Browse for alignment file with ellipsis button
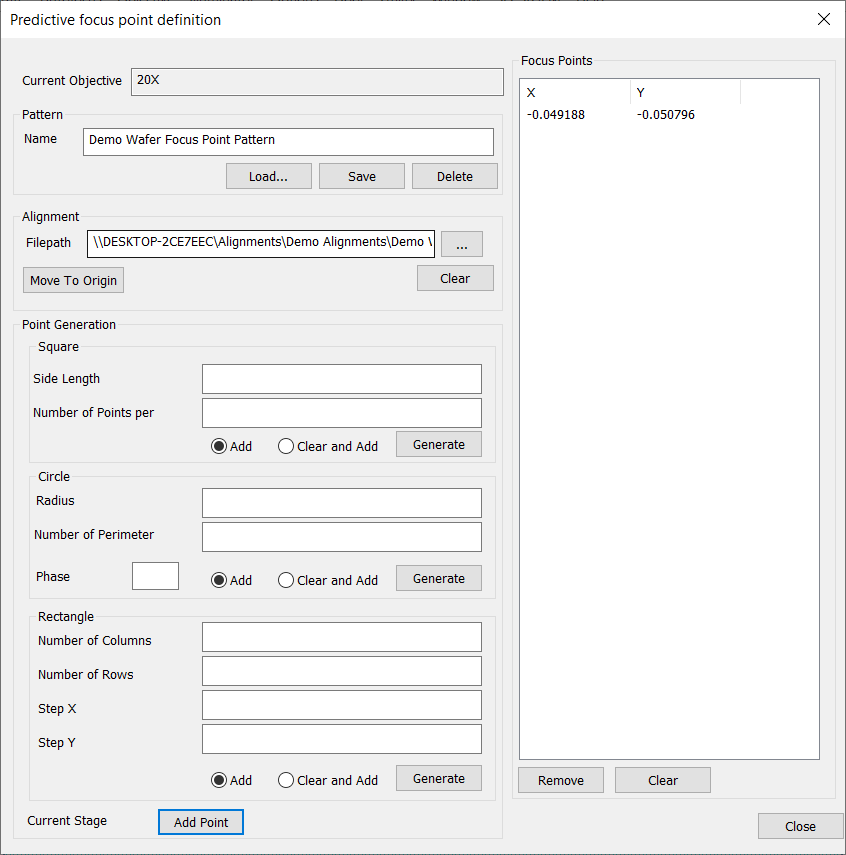This screenshot has width=846, height=855. [462, 243]
